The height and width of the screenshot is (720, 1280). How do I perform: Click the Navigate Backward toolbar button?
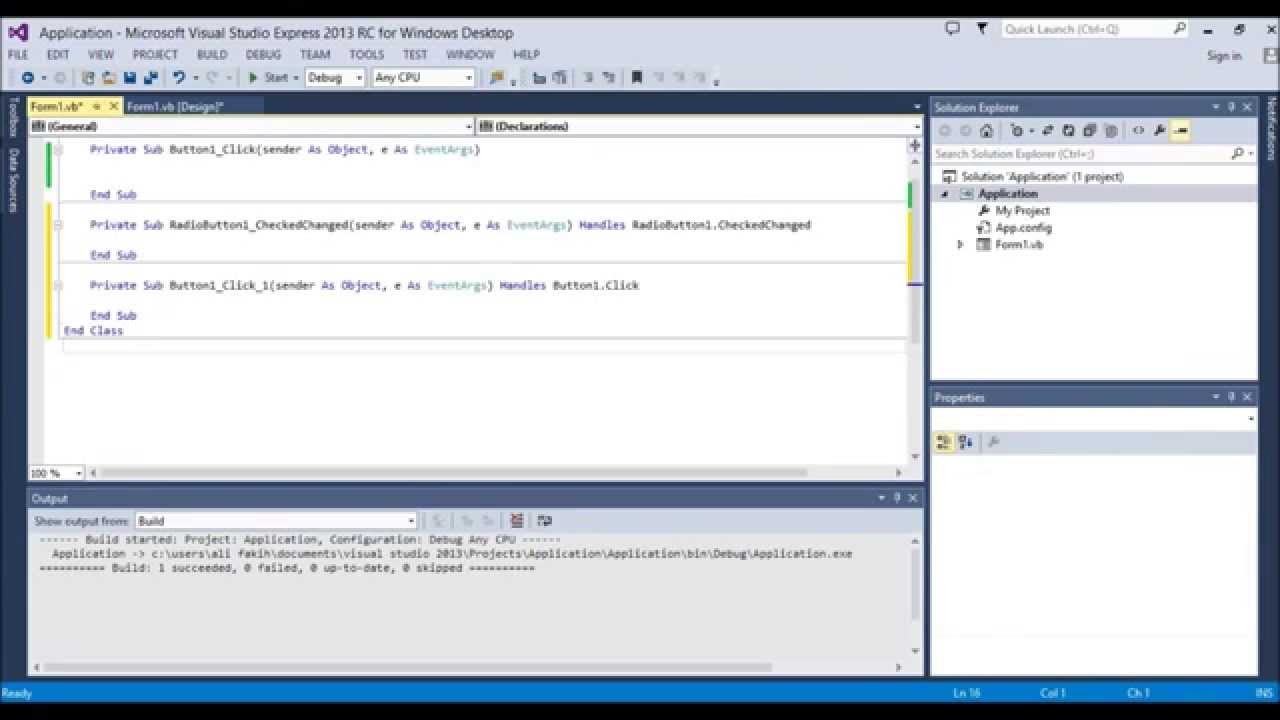pos(27,77)
